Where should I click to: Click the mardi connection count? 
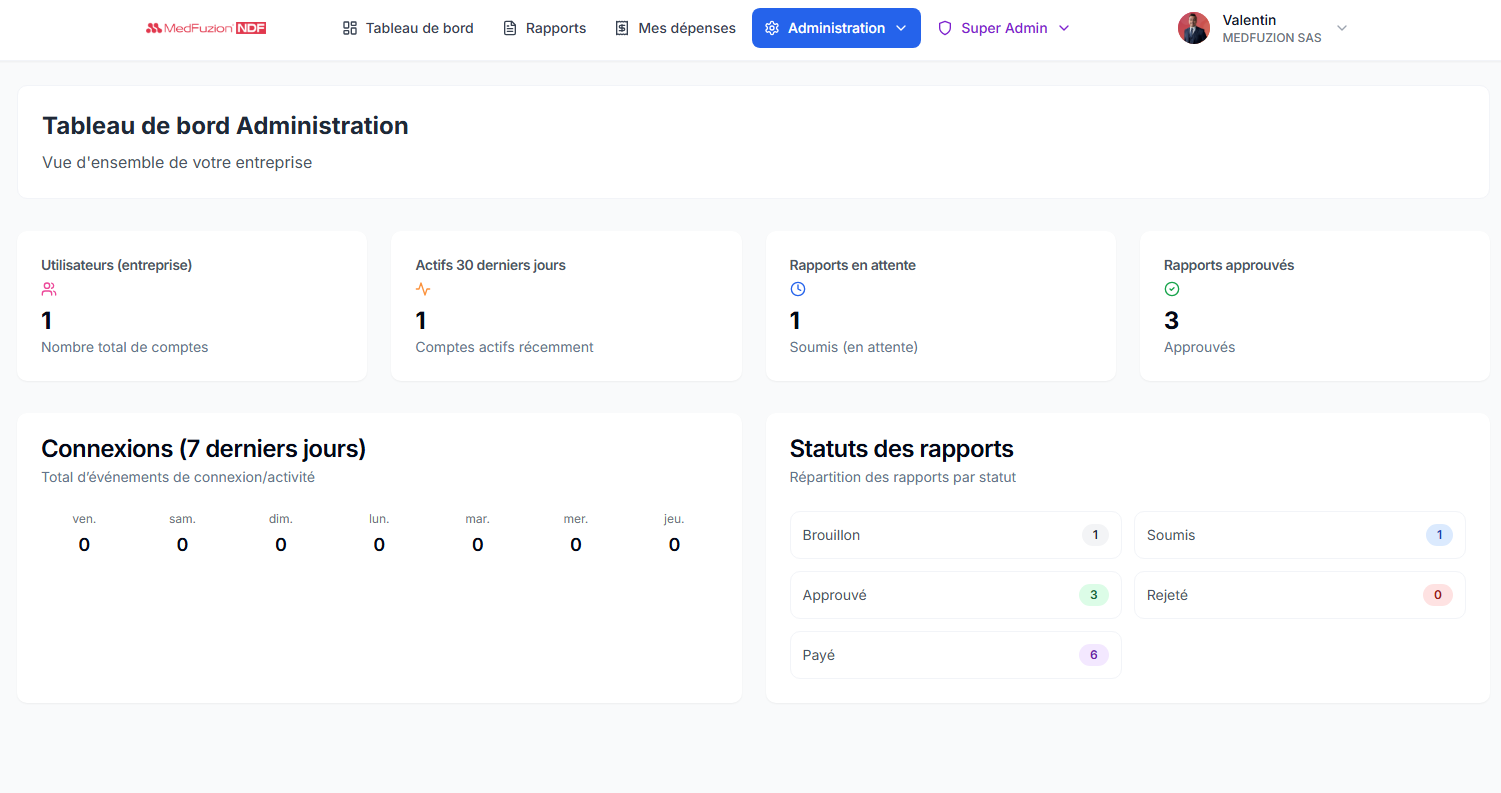(x=477, y=545)
